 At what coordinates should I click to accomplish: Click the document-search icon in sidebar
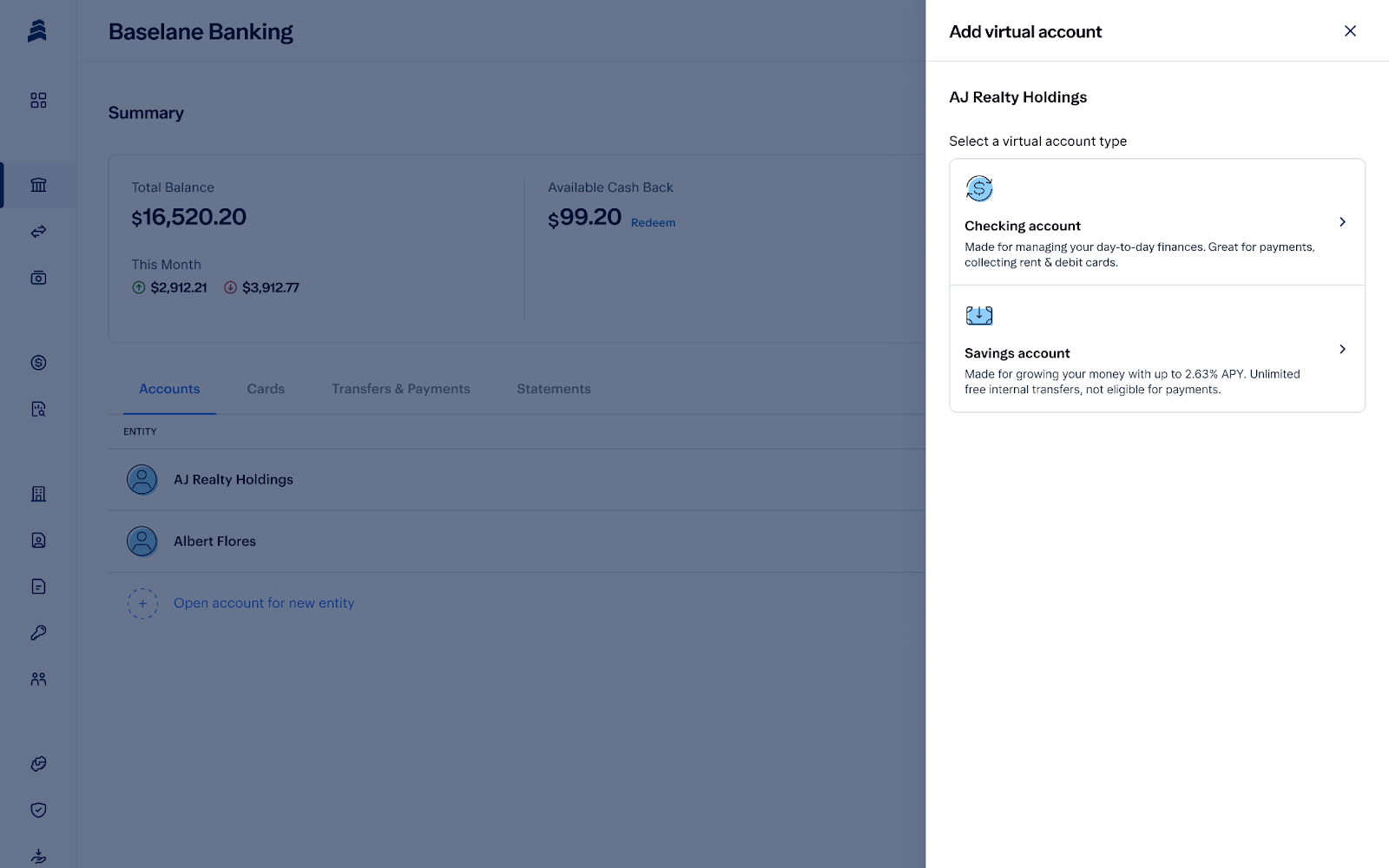pos(38,409)
